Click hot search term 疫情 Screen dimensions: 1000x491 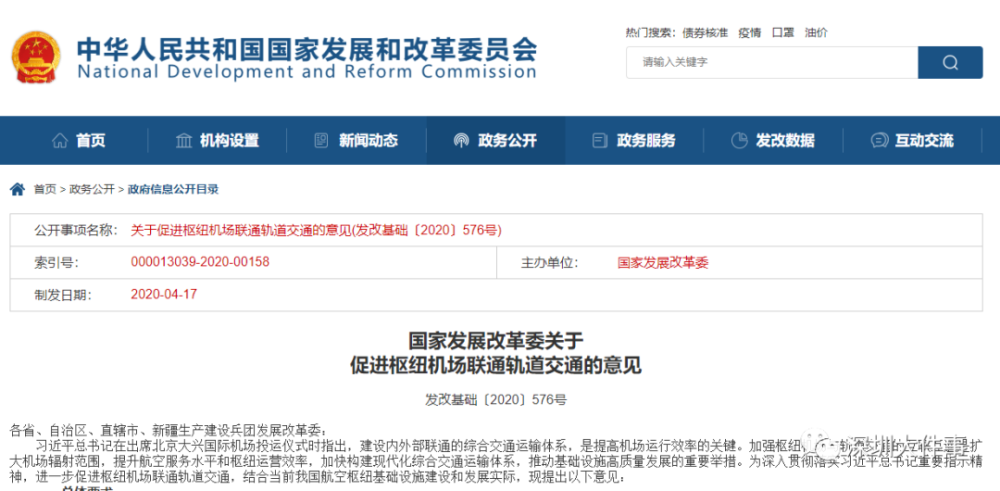point(749,33)
